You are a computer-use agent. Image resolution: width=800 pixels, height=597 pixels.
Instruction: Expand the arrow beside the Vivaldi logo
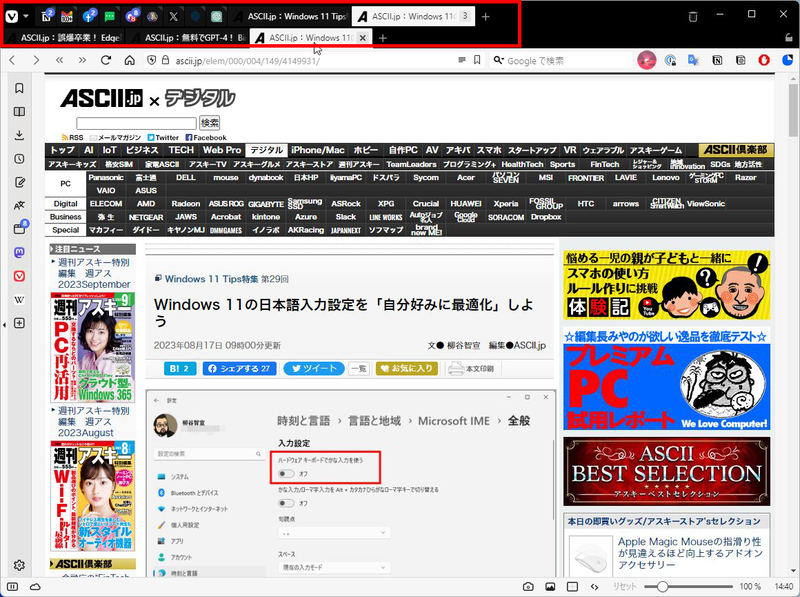click(x=26, y=16)
